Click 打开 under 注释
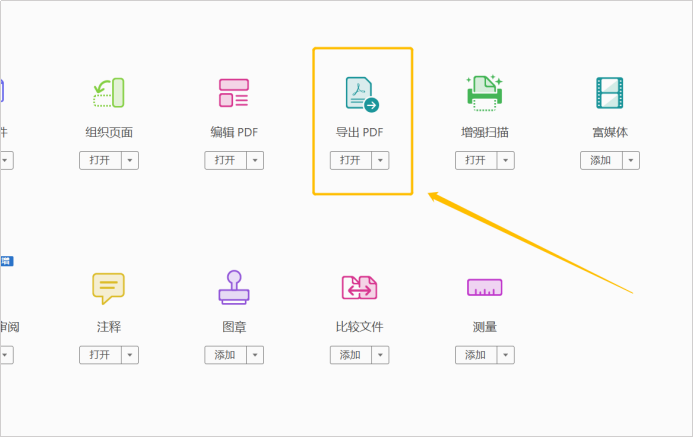 (100, 355)
